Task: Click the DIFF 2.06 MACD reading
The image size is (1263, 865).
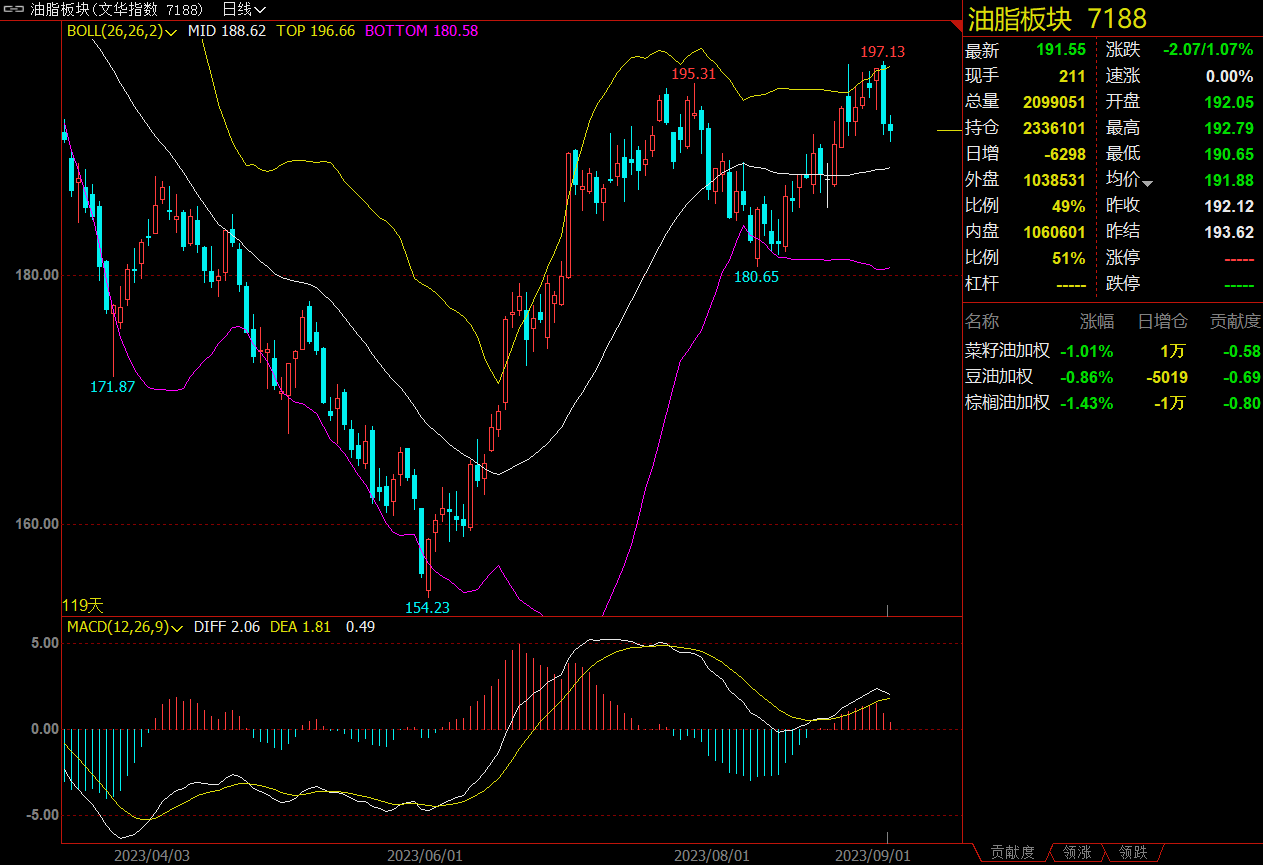Action: [x=227, y=627]
